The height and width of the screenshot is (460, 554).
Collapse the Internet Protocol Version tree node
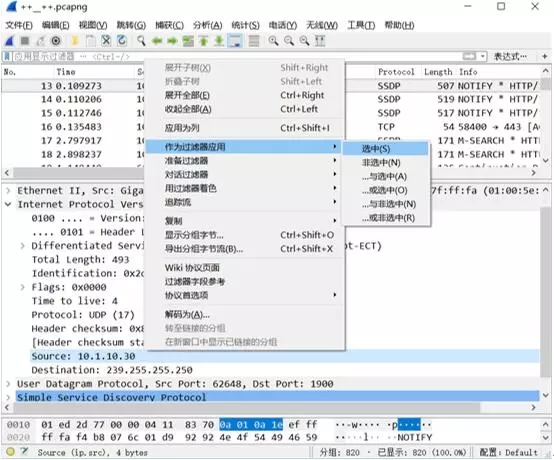(x=8, y=205)
